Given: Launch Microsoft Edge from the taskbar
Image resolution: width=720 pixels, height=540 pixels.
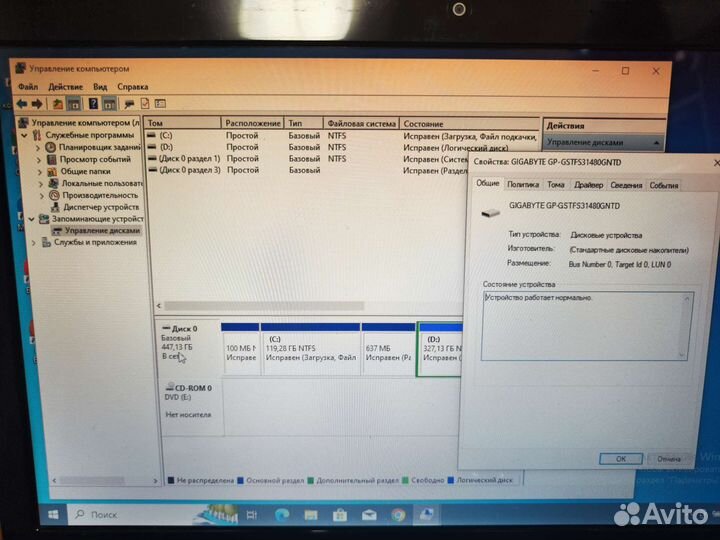Looking at the screenshot, I should (x=281, y=515).
